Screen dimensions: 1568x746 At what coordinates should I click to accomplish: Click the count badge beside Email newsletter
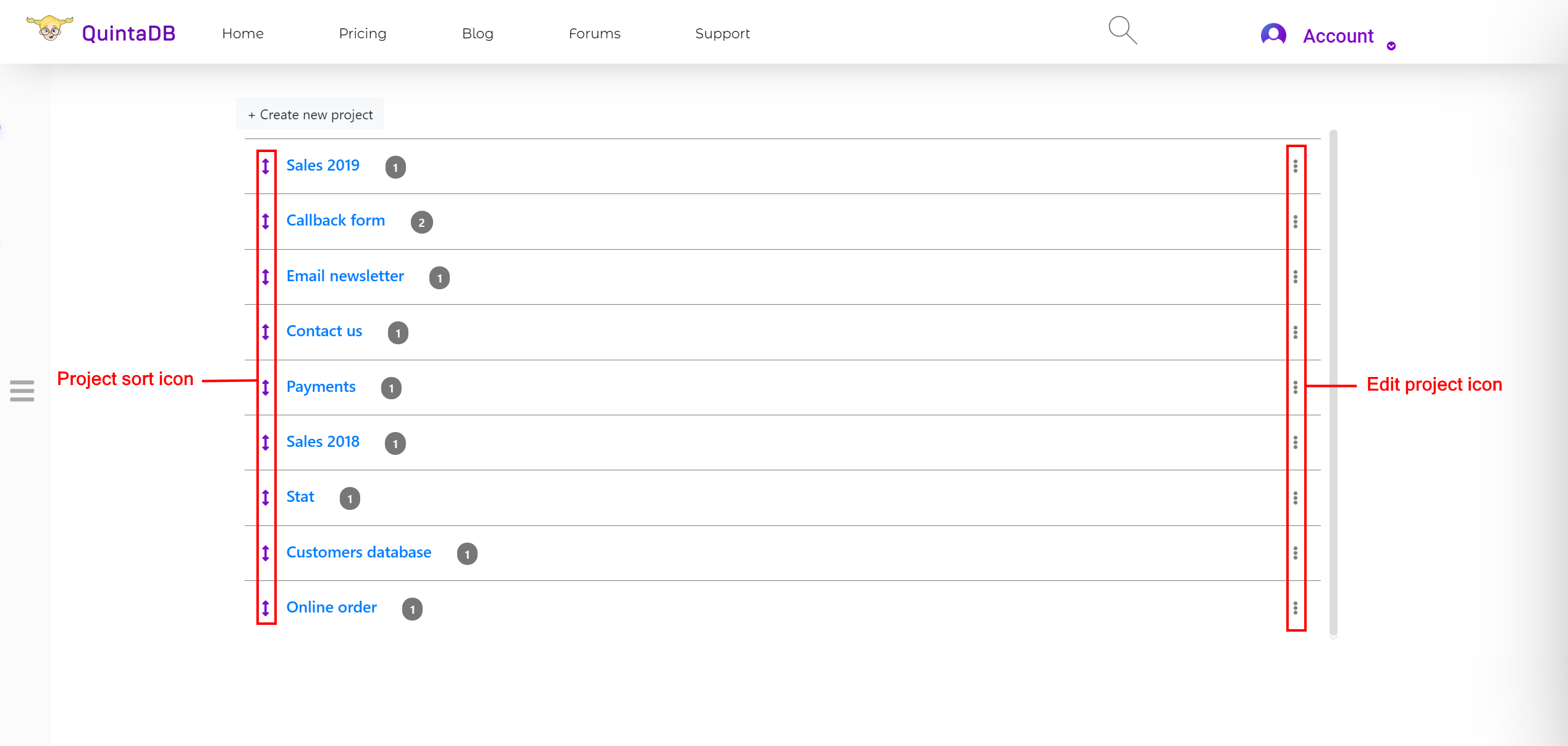pos(439,278)
